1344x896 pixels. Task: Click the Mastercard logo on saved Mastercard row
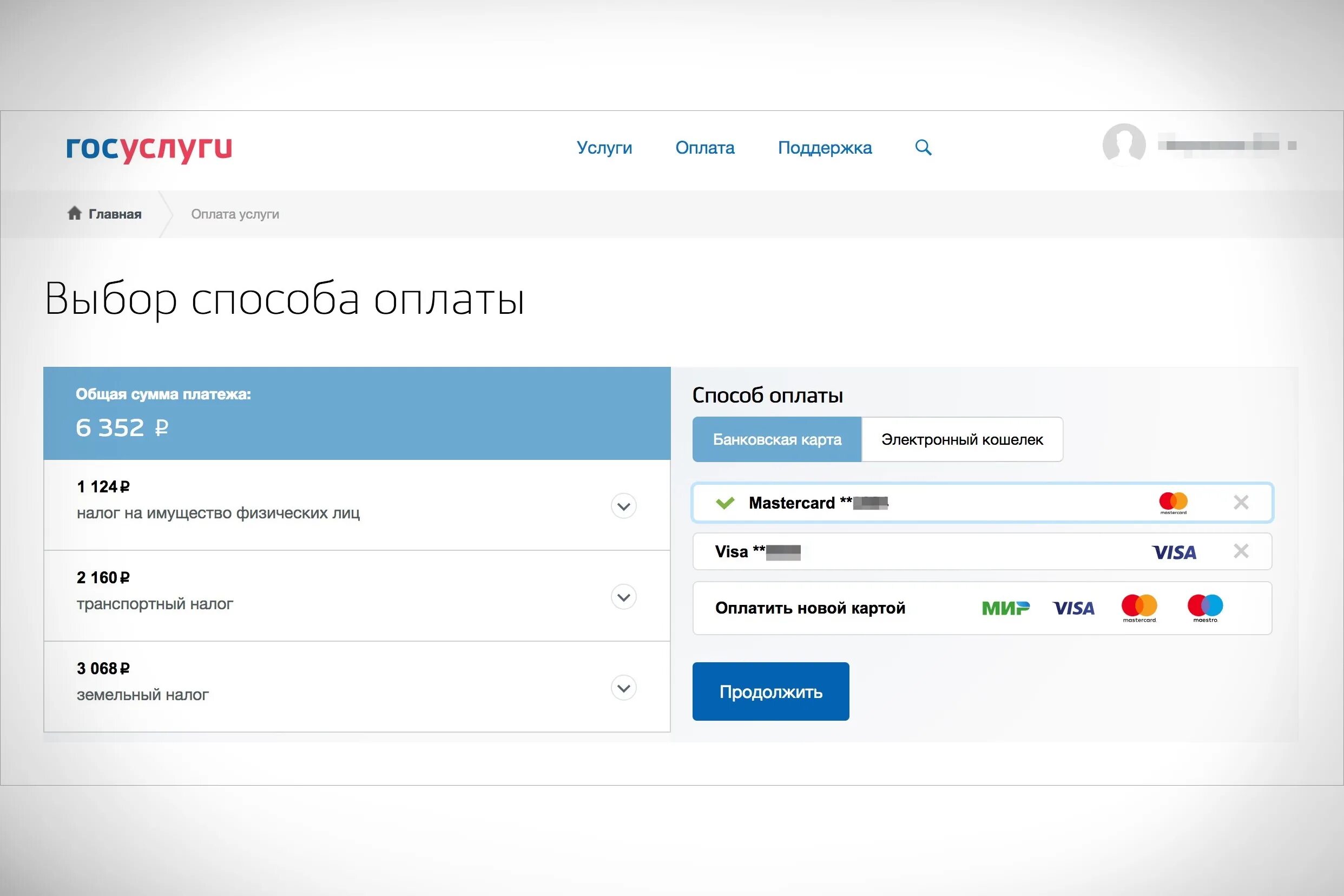(x=1173, y=503)
